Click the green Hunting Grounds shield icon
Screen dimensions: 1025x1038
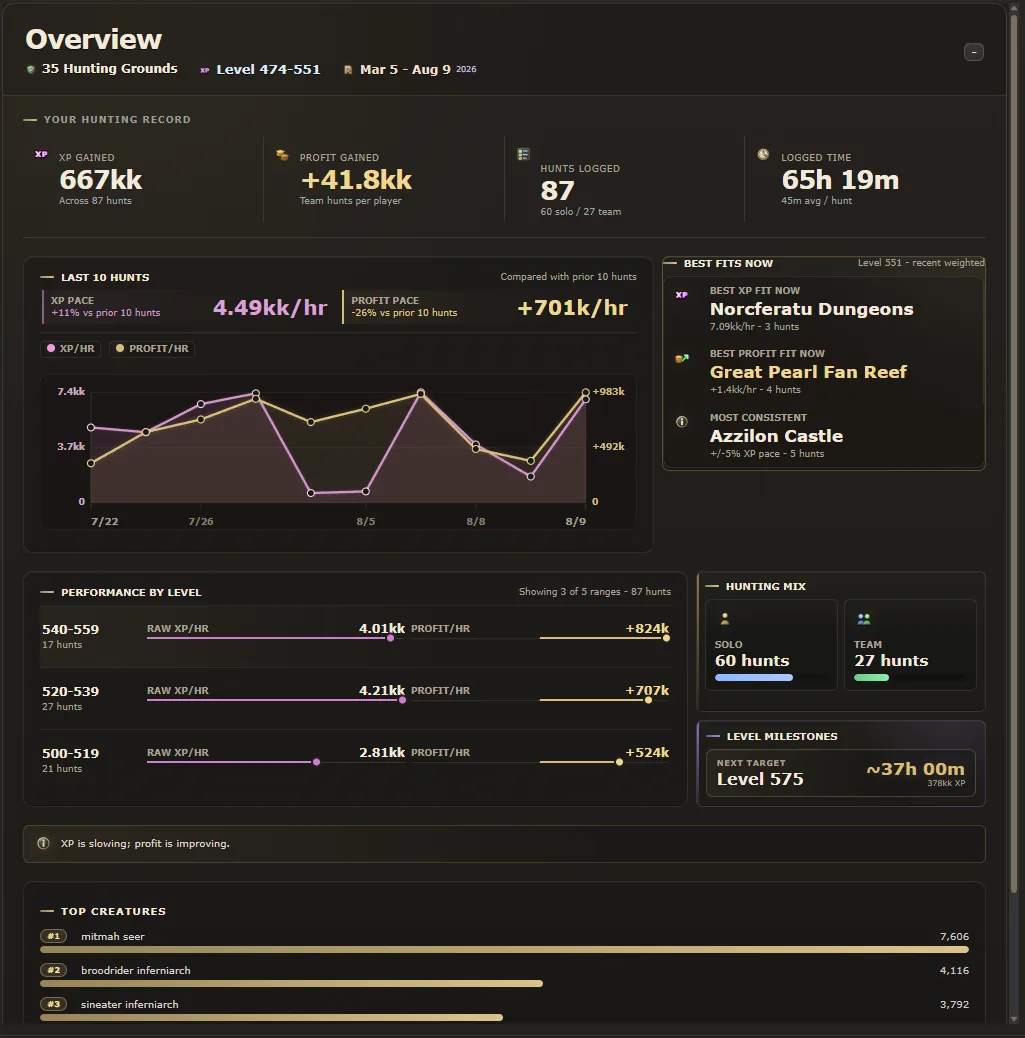click(30, 70)
